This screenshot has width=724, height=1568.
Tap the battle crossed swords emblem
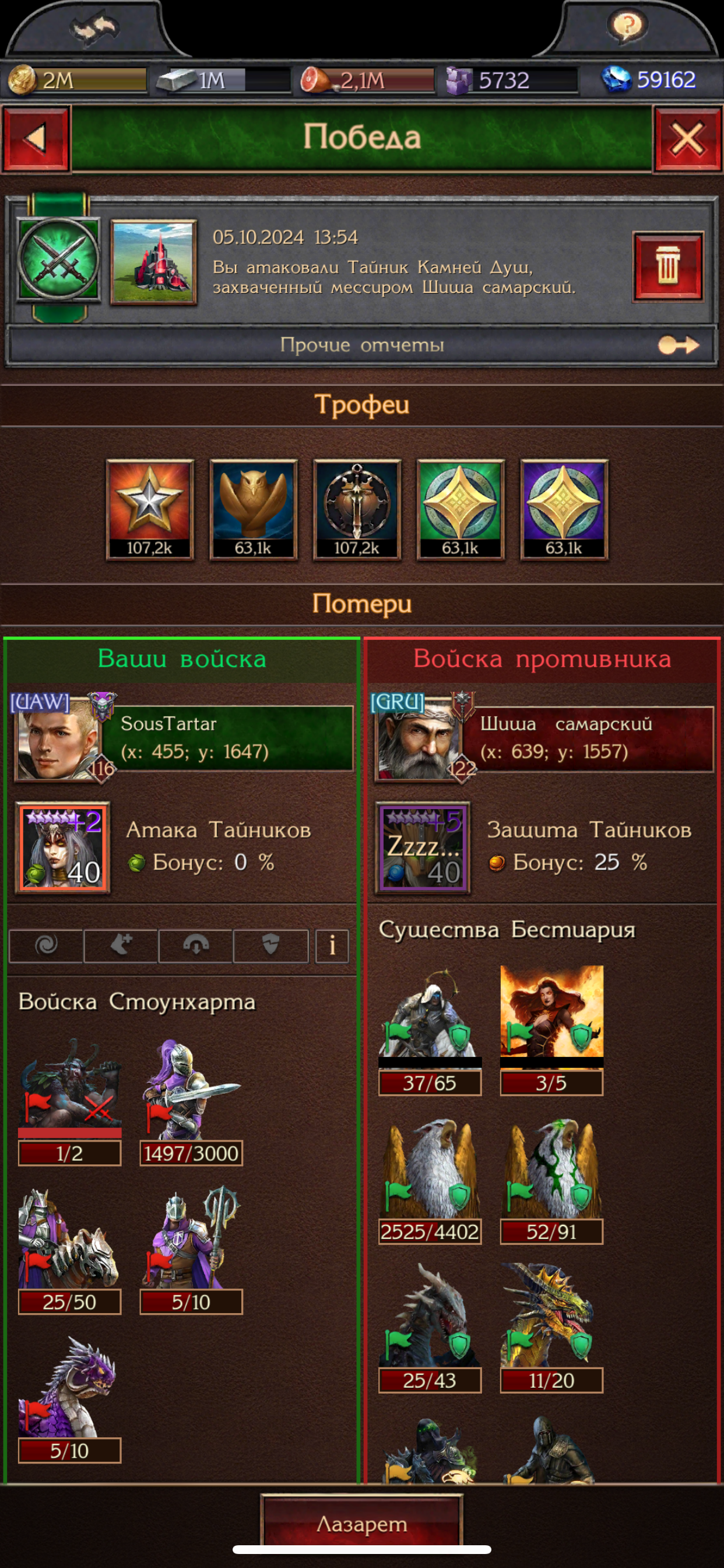tap(58, 258)
